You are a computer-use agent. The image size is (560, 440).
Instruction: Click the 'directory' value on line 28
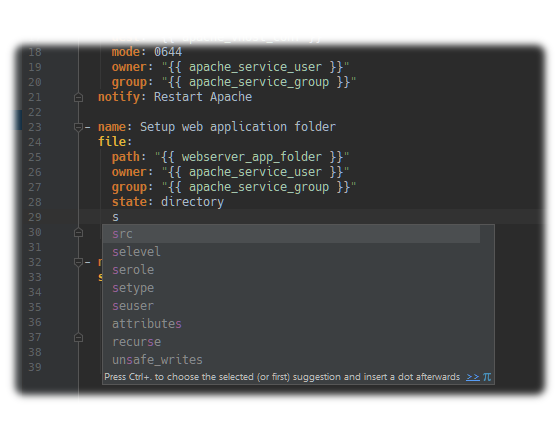pos(192,202)
